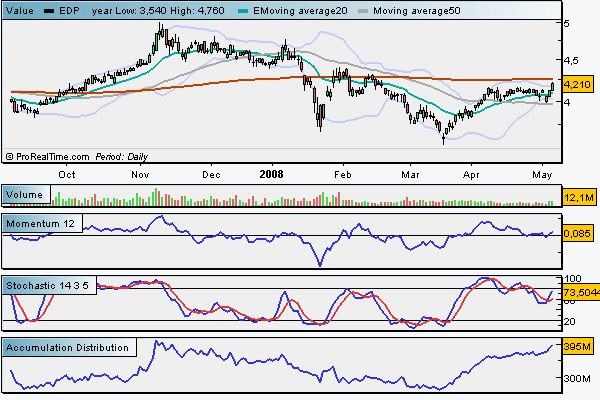Viewport: 600px width, 400px height.
Task: Click the '5' price axis label
Action: [x=566, y=23]
